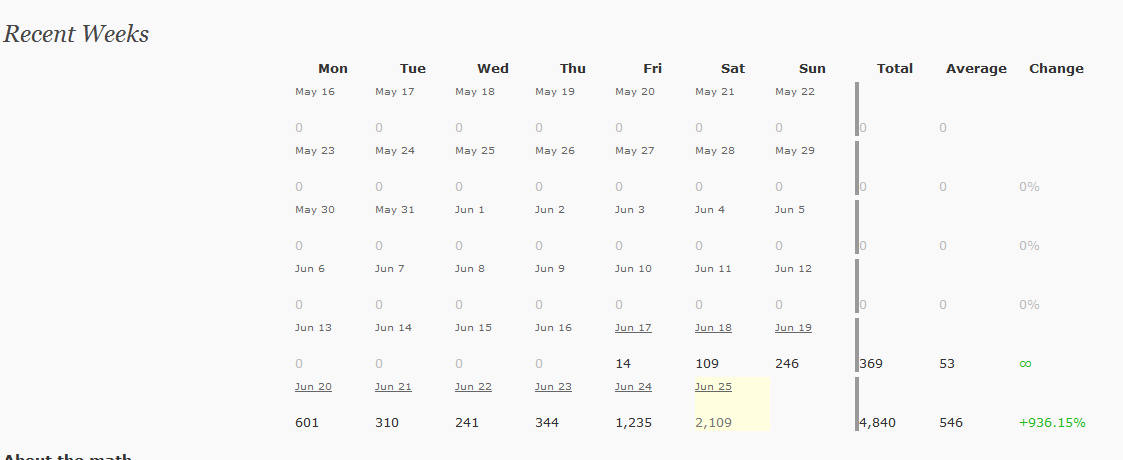1123x460 pixels.
Task: Click the 246 Sunday views value
Action: coord(786,364)
